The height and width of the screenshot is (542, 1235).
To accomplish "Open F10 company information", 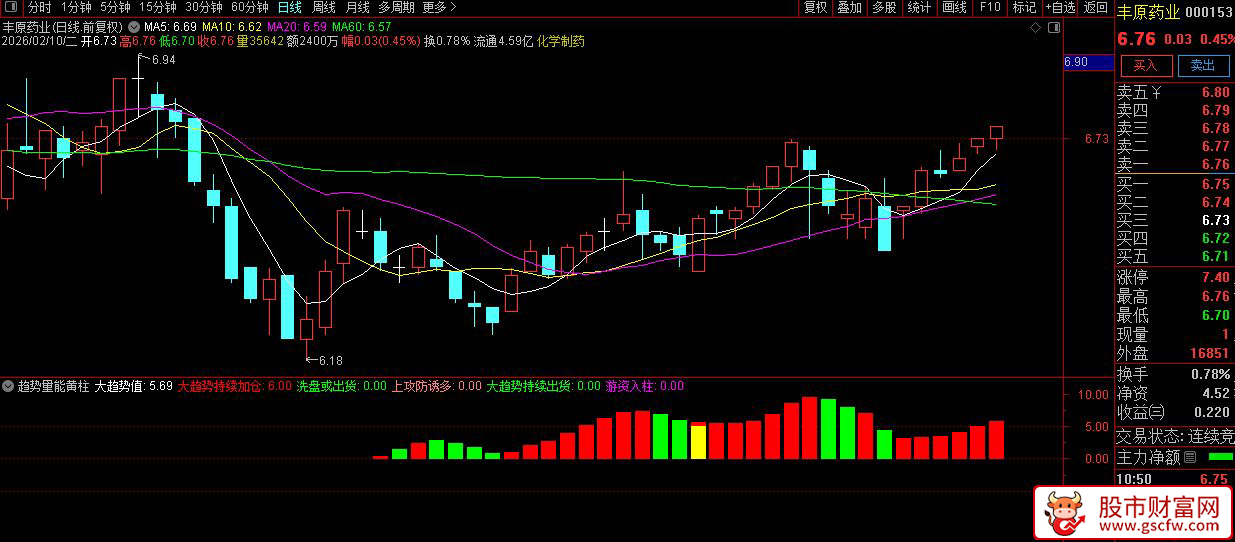I will pyautogui.click(x=990, y=7).
